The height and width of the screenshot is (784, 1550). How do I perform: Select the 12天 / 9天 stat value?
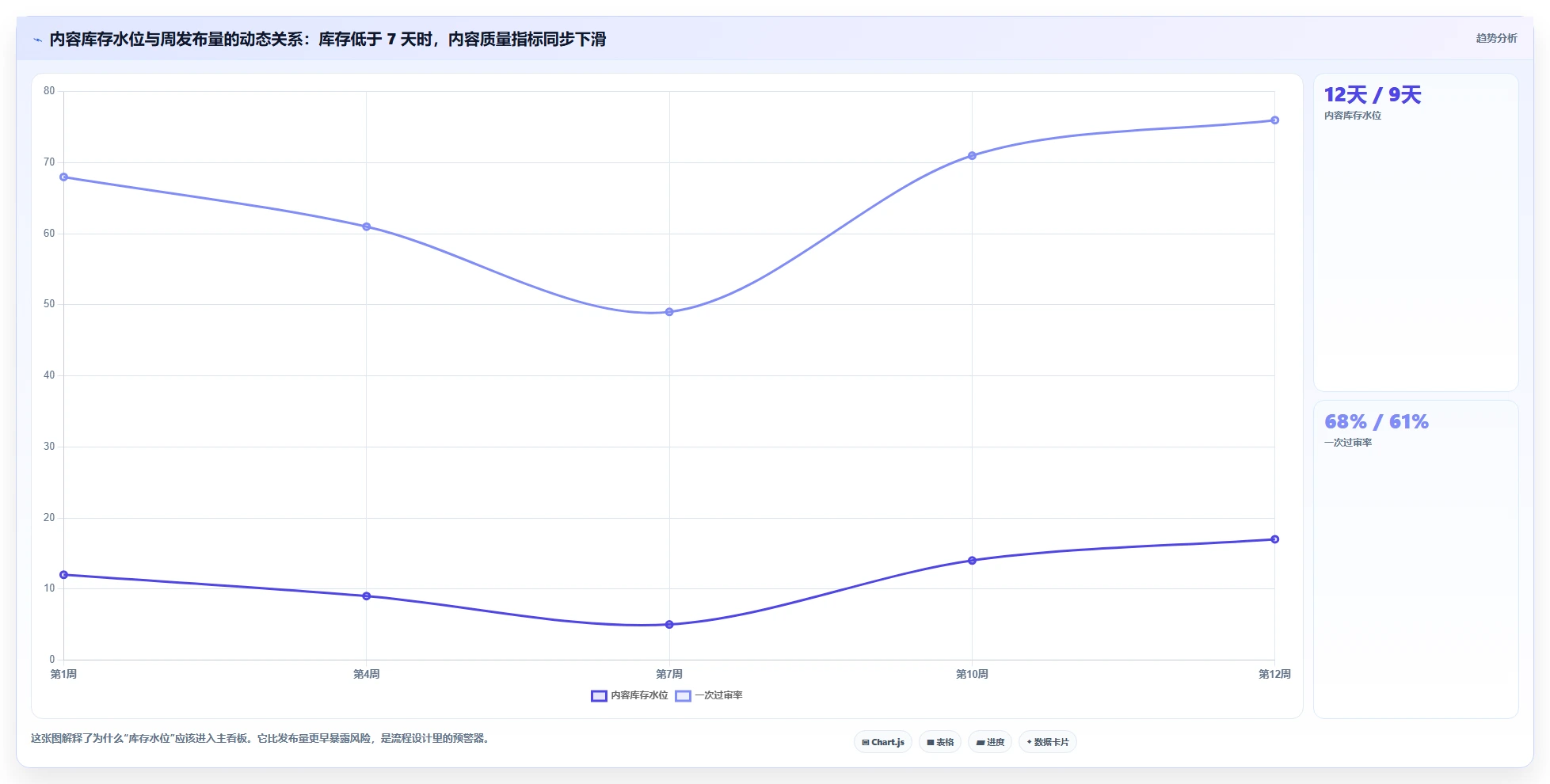click(1373, 95)
